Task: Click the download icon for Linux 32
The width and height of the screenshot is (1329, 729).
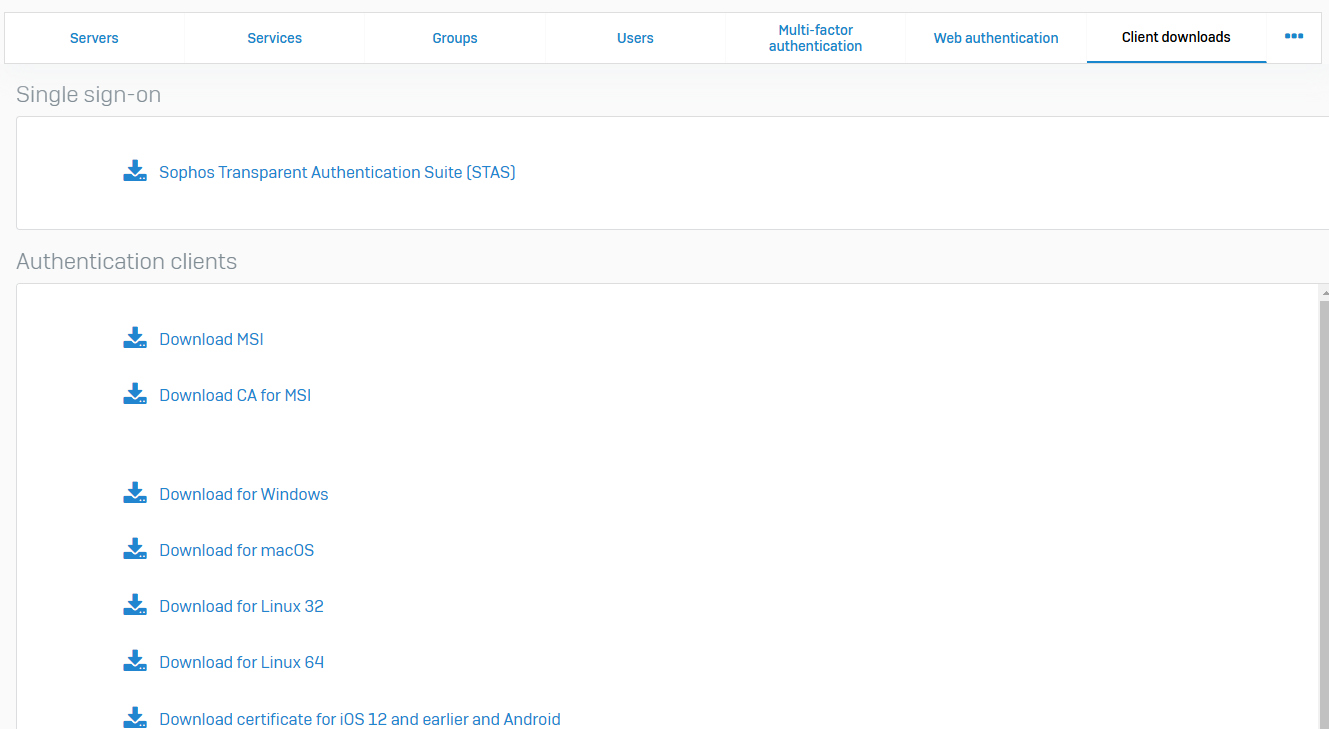Action: (135, 606)
